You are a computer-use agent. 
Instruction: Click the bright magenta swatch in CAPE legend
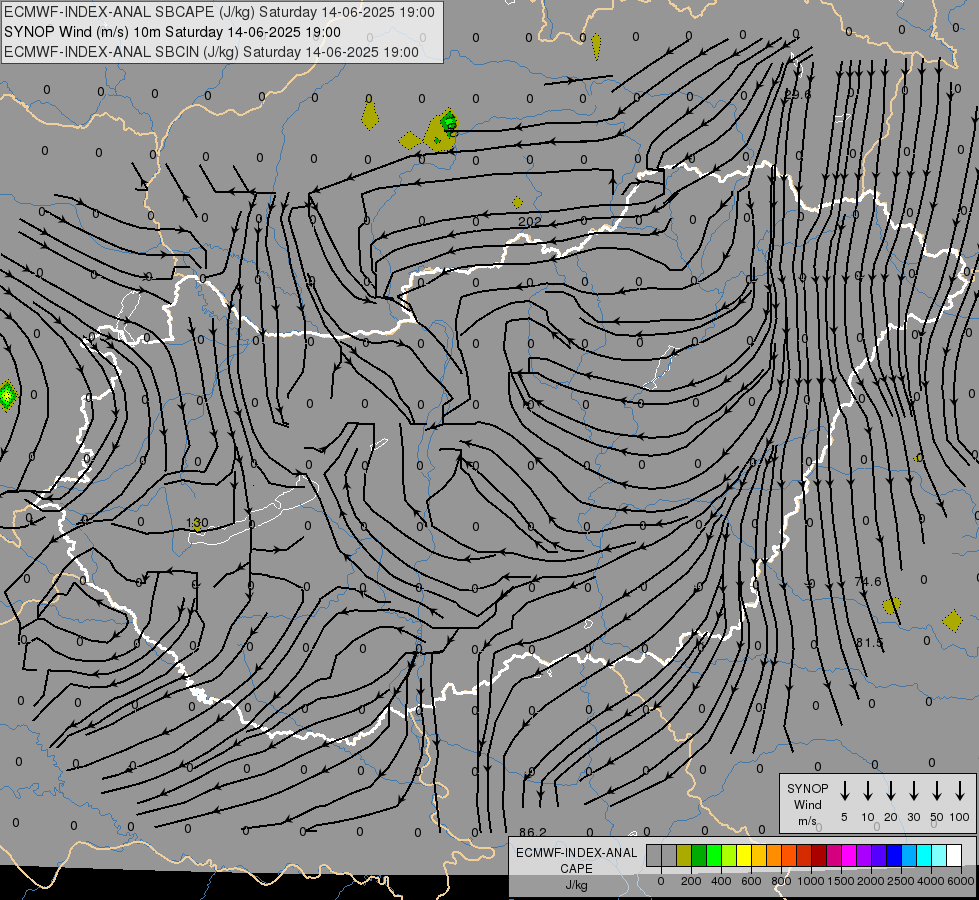849,855
